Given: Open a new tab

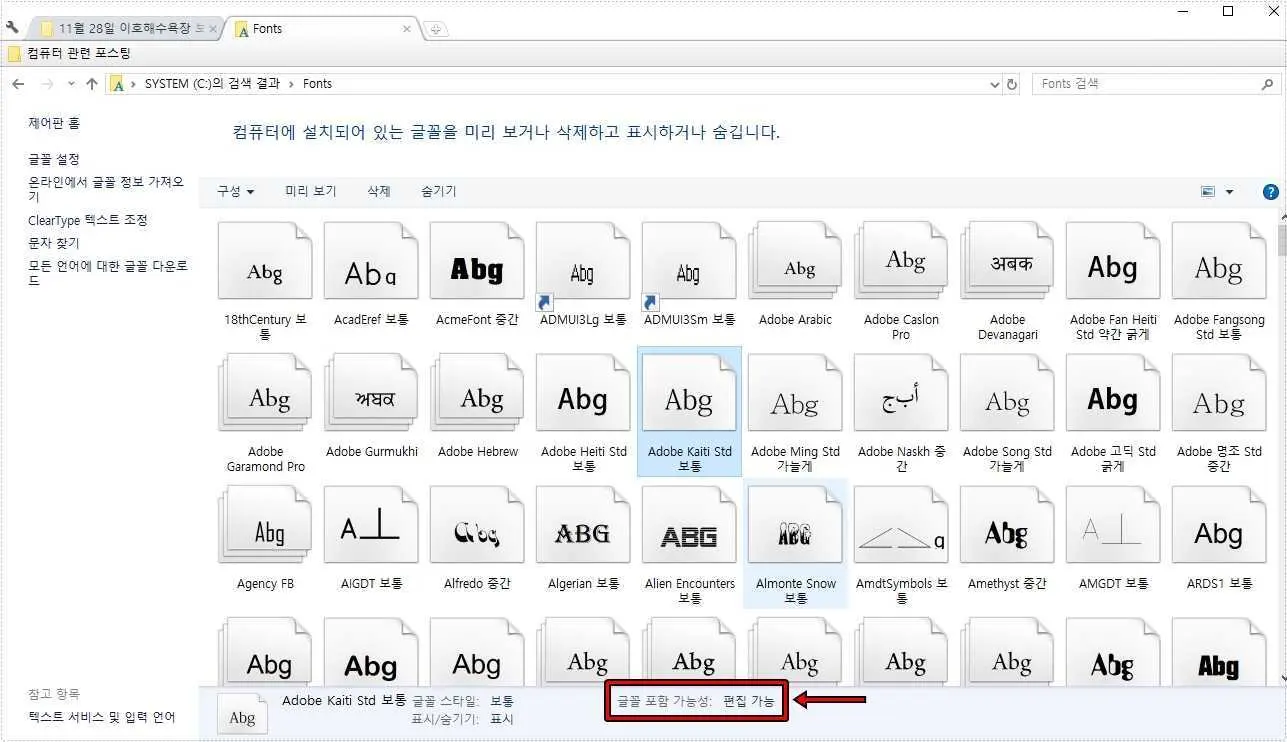Looking at the screenshot, I should [x=435, y=29].
